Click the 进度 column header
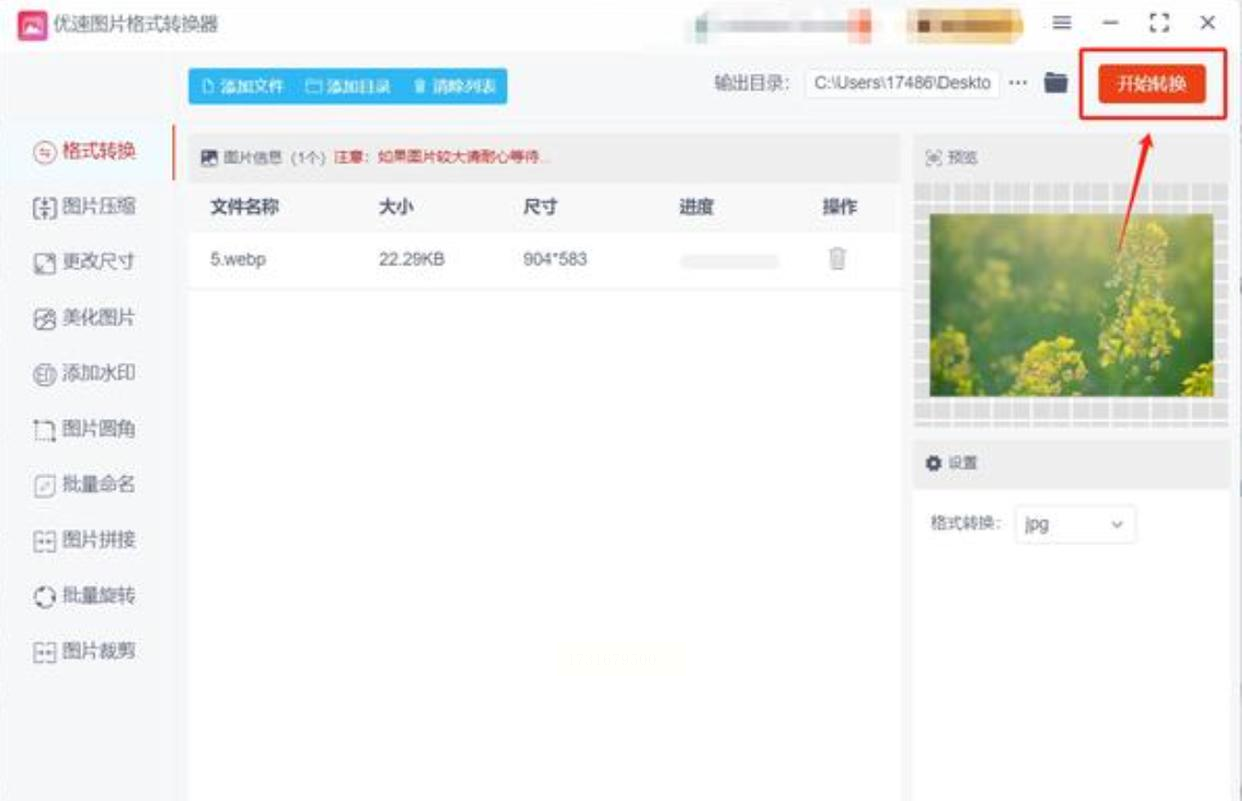The height and width of the screenshot is (801, 1242). (697, 207)
